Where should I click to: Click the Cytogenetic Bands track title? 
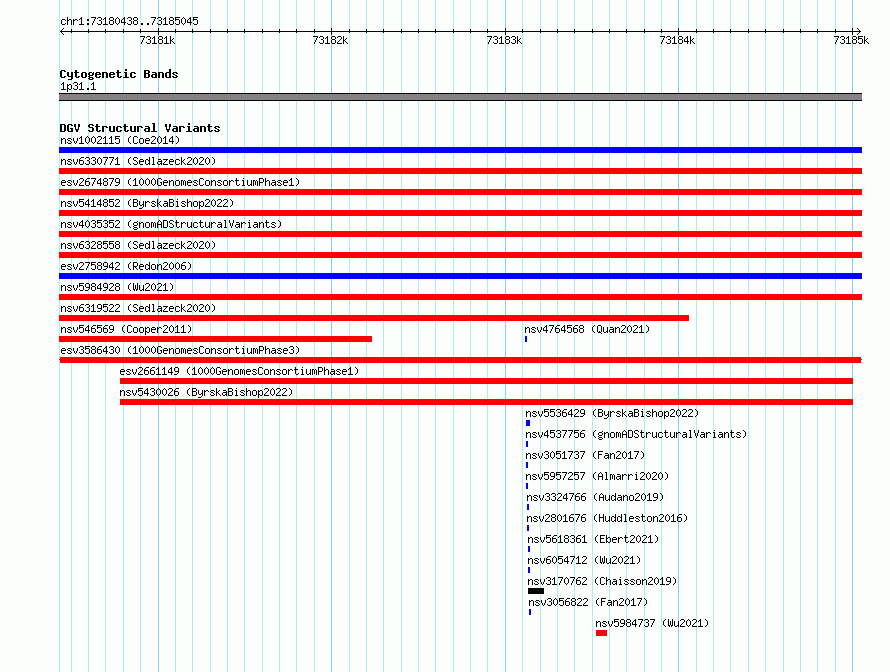pyautogui.click(x=119, y=74)
